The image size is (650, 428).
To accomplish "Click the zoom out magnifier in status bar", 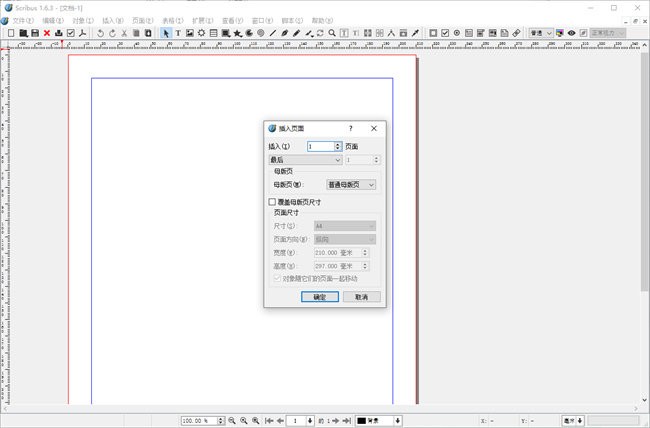I will pos(232,421).
